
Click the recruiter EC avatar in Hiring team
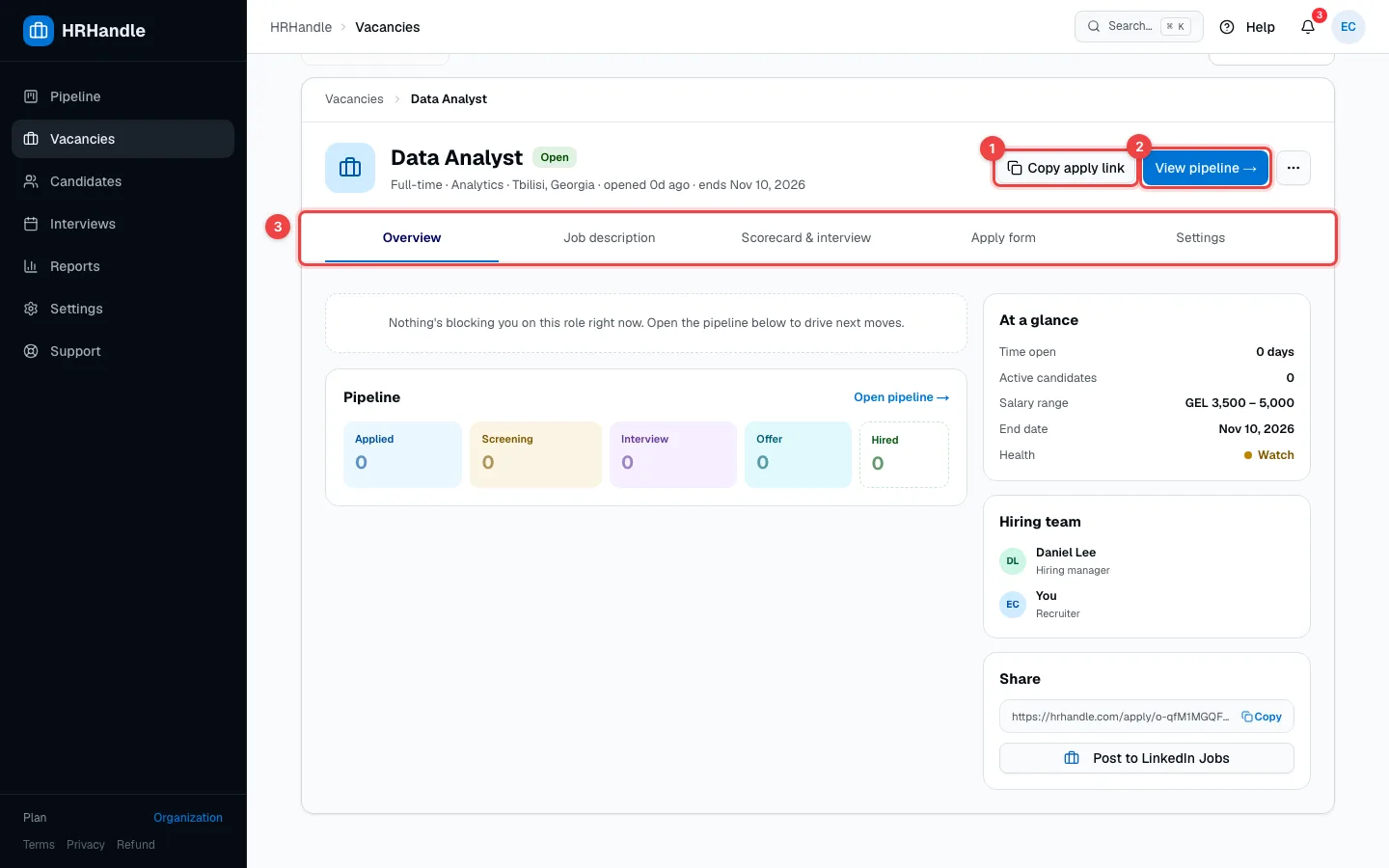(1013, 604)
